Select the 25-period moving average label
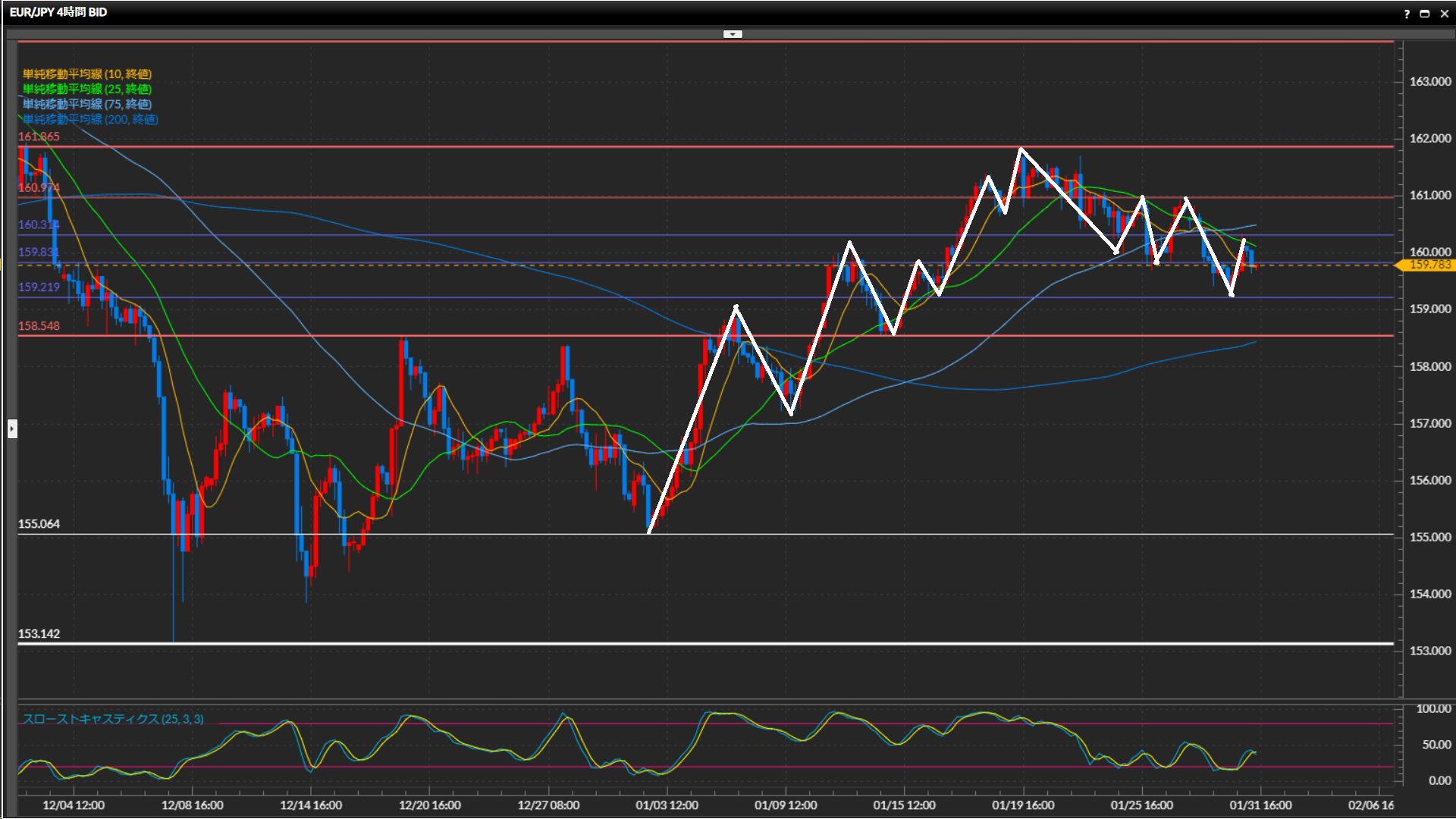Viewport: 1456px width, 819px height. pyautogui.click(x=87, y=89)
